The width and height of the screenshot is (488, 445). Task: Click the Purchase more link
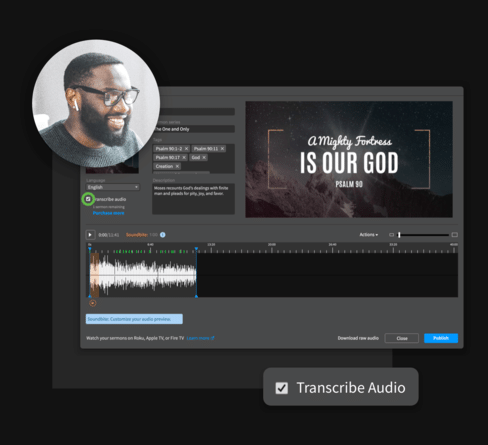coord(108,213)
